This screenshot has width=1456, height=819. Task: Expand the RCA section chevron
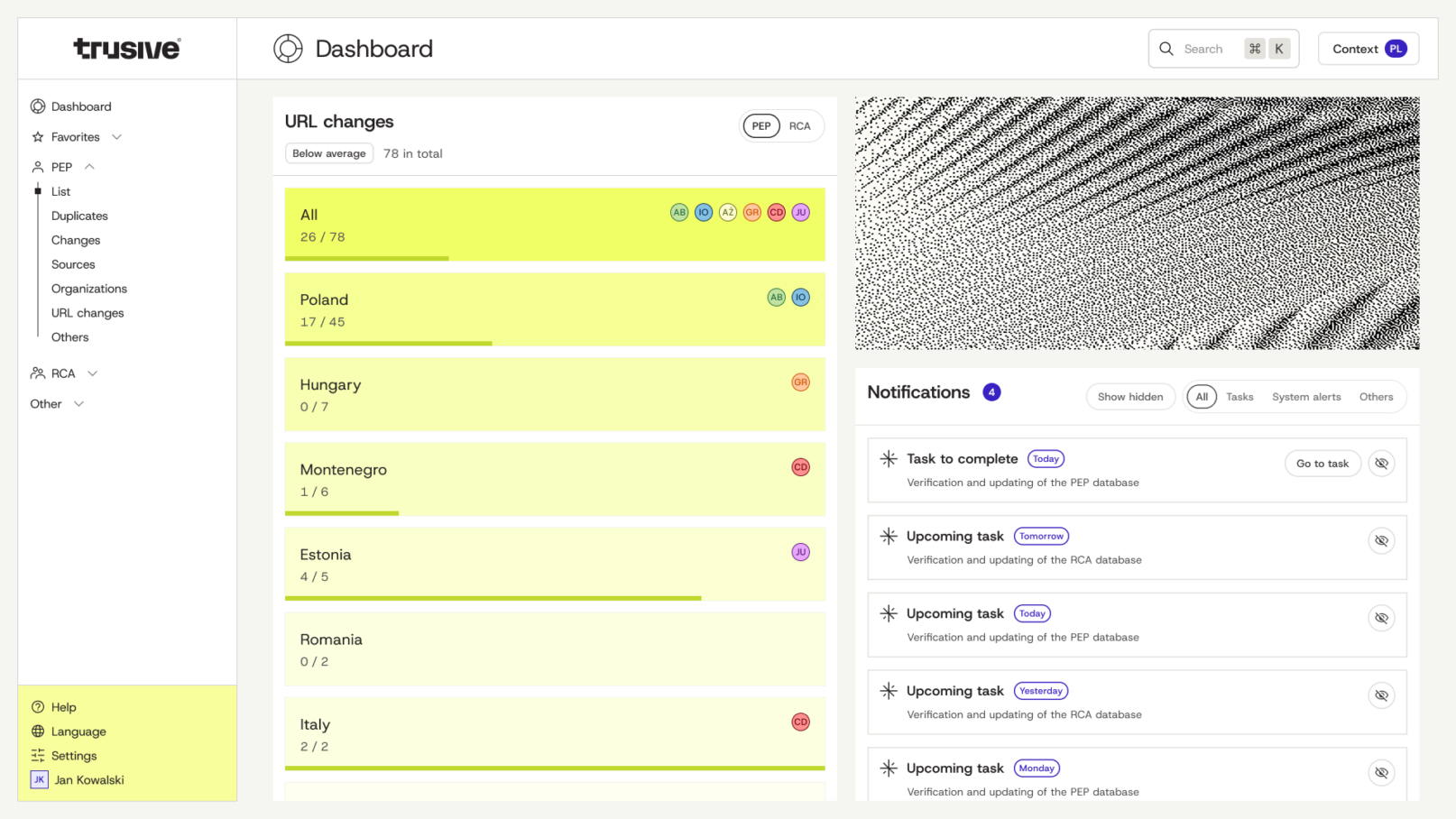tap(92, 373)
